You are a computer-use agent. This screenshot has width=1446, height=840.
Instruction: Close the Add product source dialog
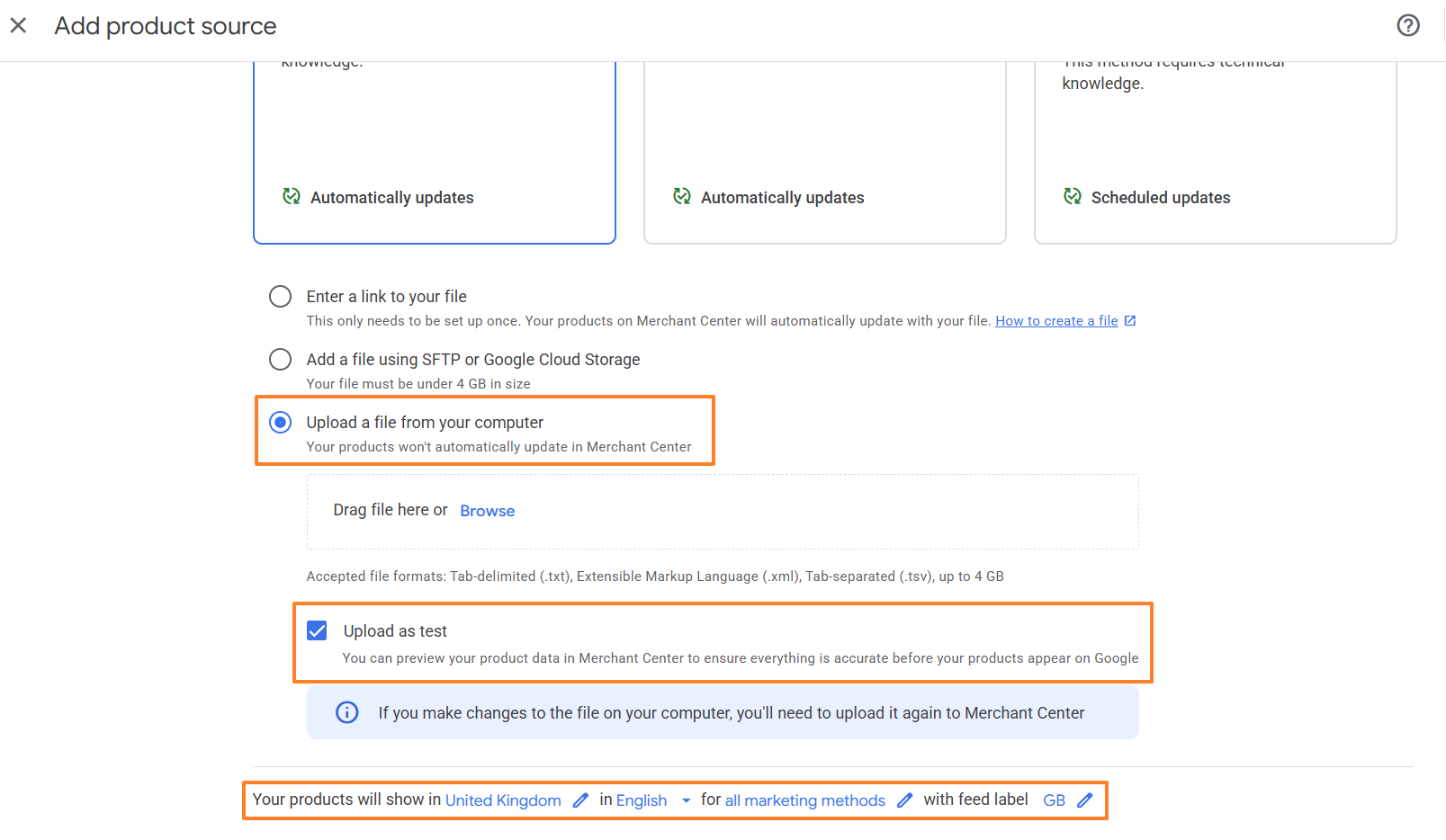tap(18, 25)
